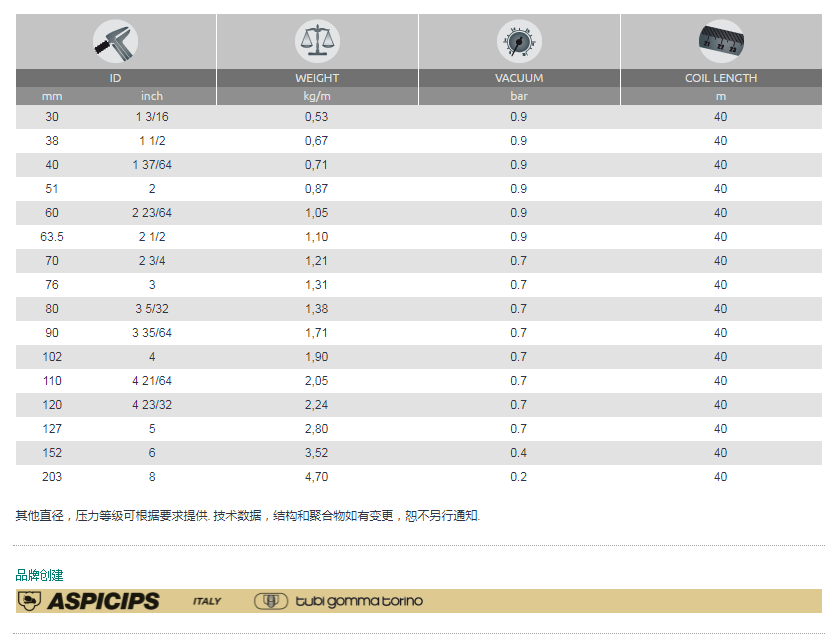
Task: Click the vacuum gauge icon in the header
Action: [x=518, y=38]
